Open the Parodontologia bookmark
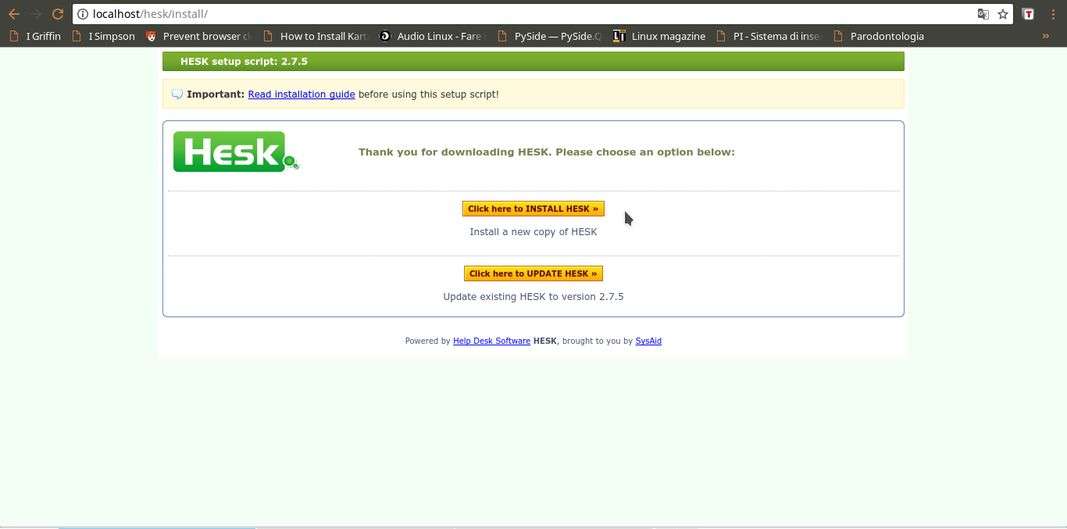 click(x=879, y=36)
